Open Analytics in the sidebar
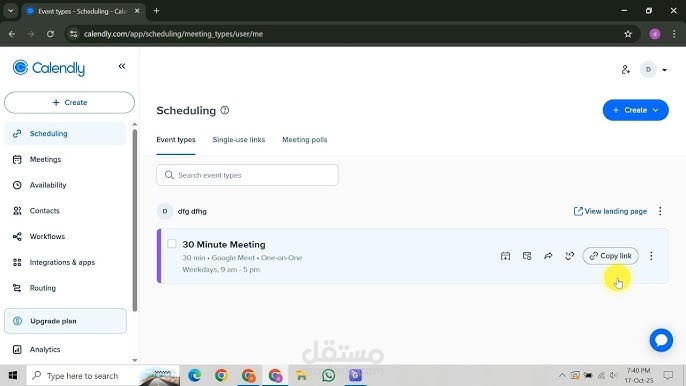 tap(65, 349)
